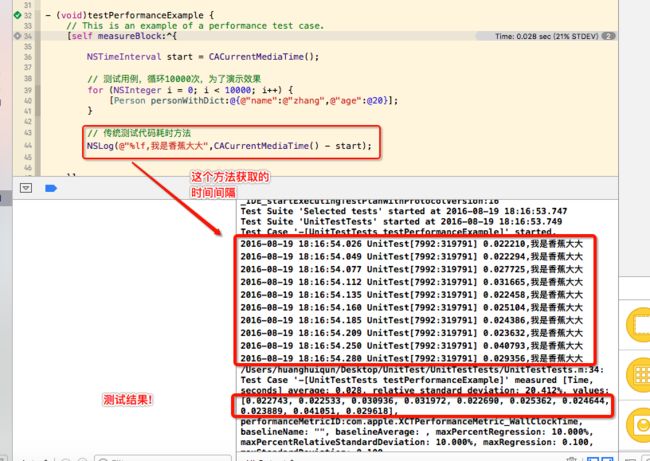Click the '[self measureBlock:^{' code line
The image size is (650, 461).
[122, 36]
